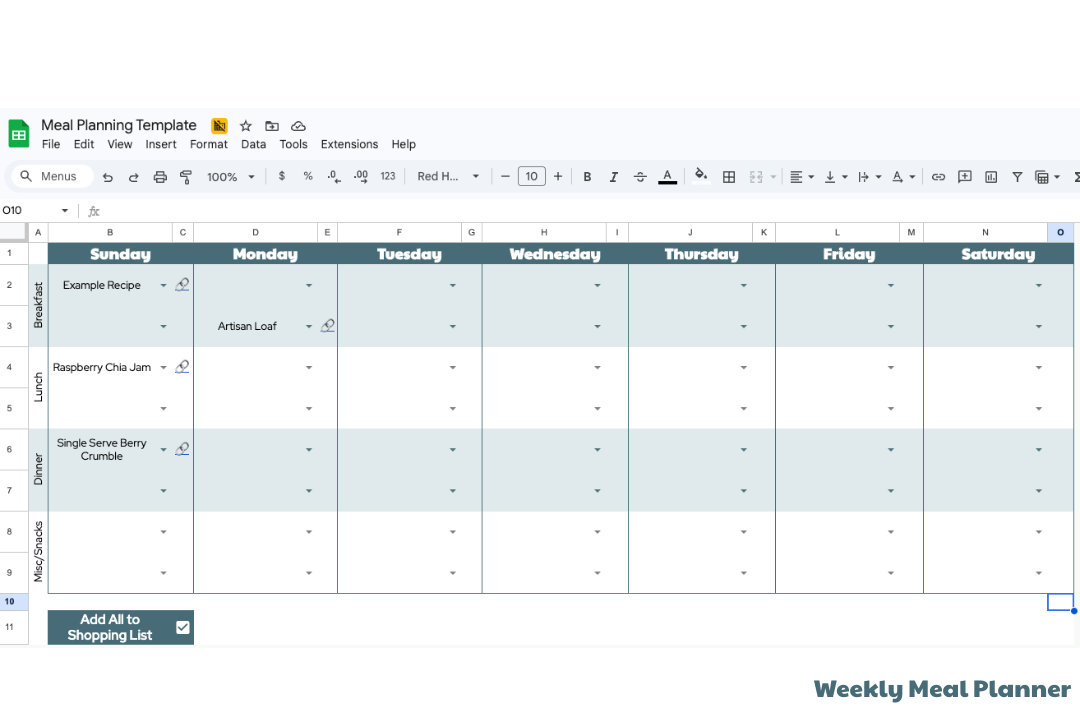Open the Format menu
Image resolution: width=1080 pixels, height=720 pixels.
point(209,144)
